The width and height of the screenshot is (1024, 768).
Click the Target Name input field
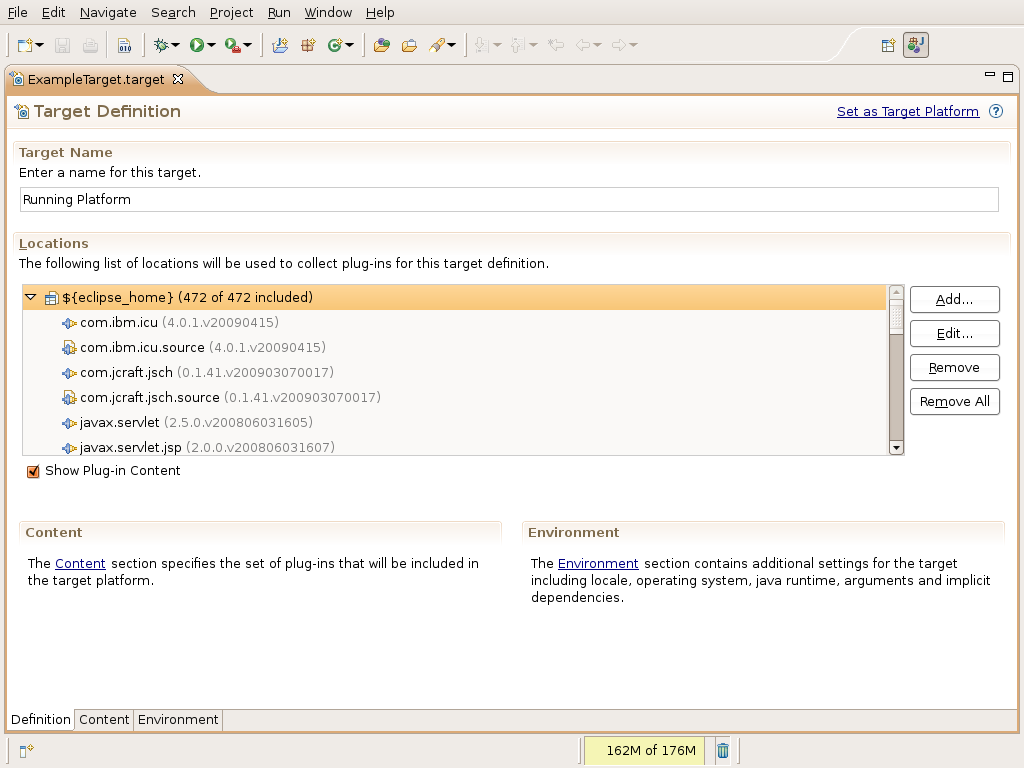point(509,199)
